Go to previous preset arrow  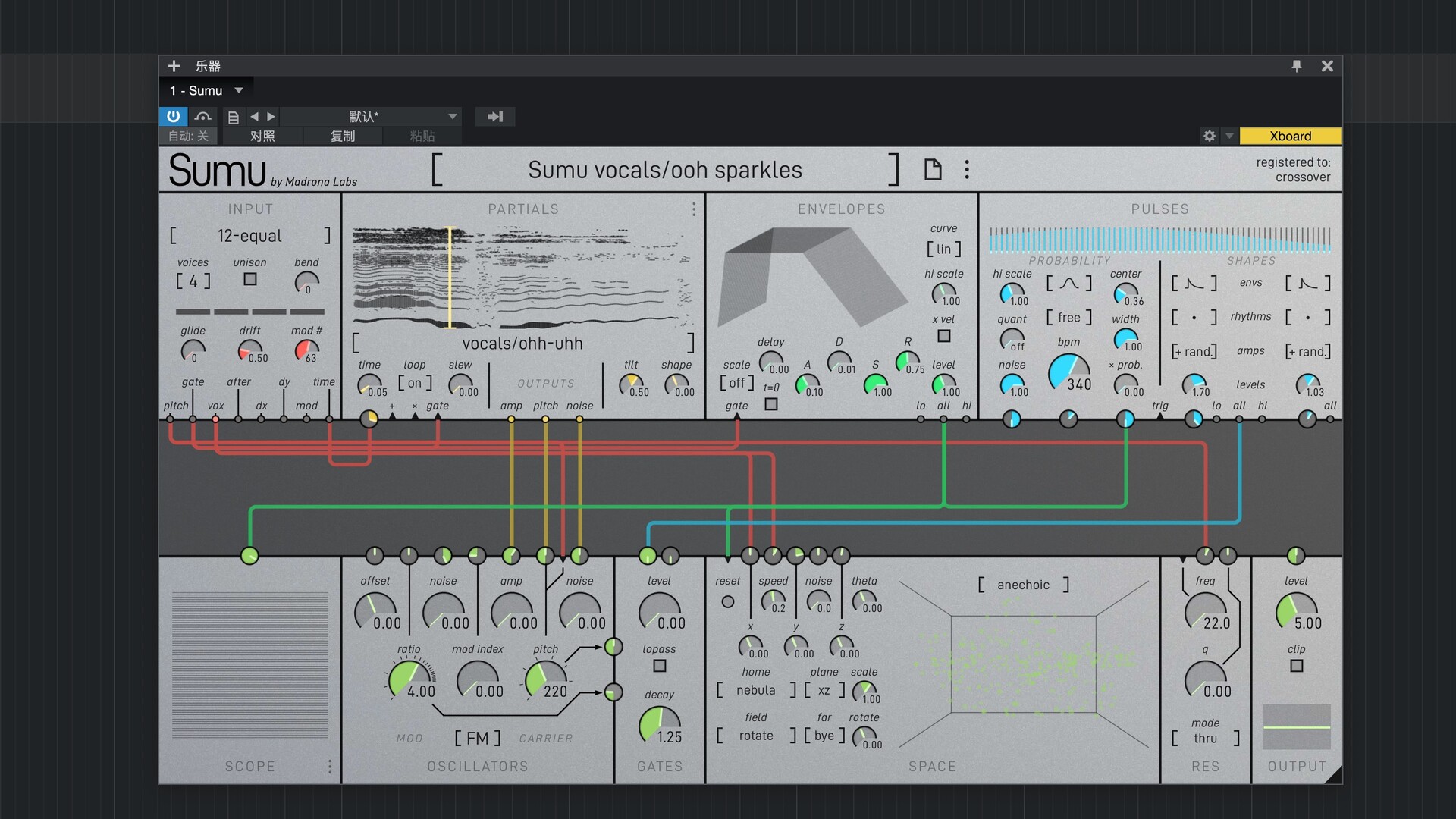[254, 117]
